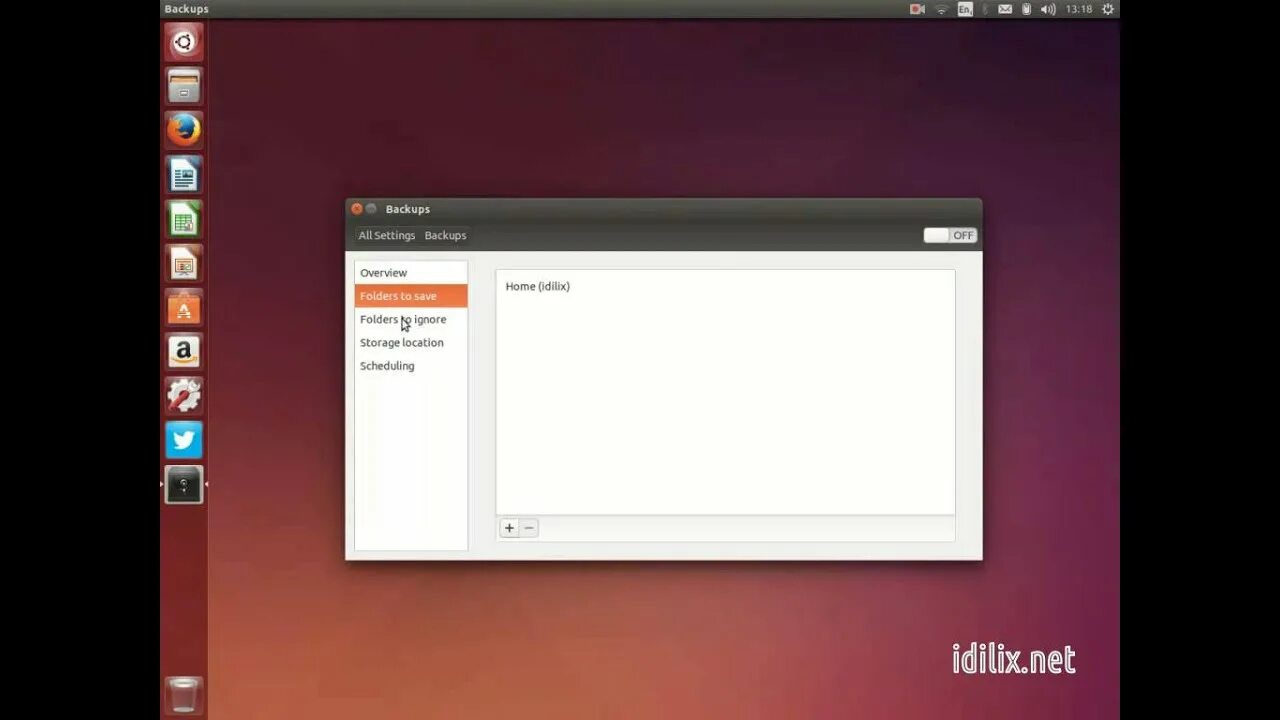Launch Firefox from the dock
This screenshot has height=720, width=1280.
[x=184, y=130]
